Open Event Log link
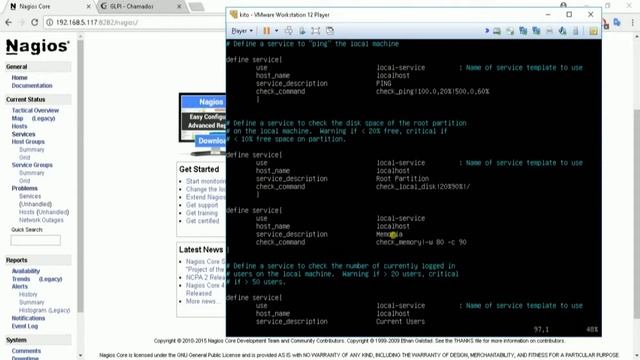This screenshot has width=640, height=360. coord(24,326)
